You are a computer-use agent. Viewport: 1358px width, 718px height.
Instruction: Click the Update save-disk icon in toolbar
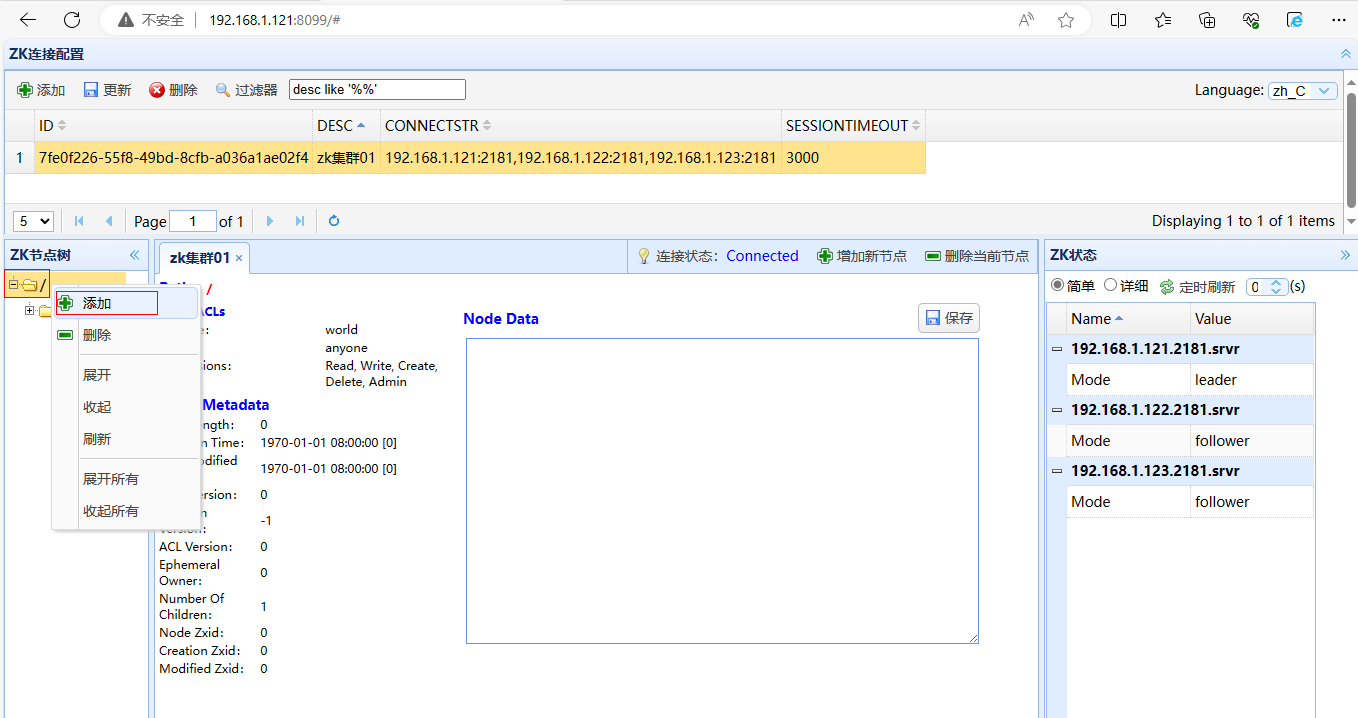click(91, 90)
